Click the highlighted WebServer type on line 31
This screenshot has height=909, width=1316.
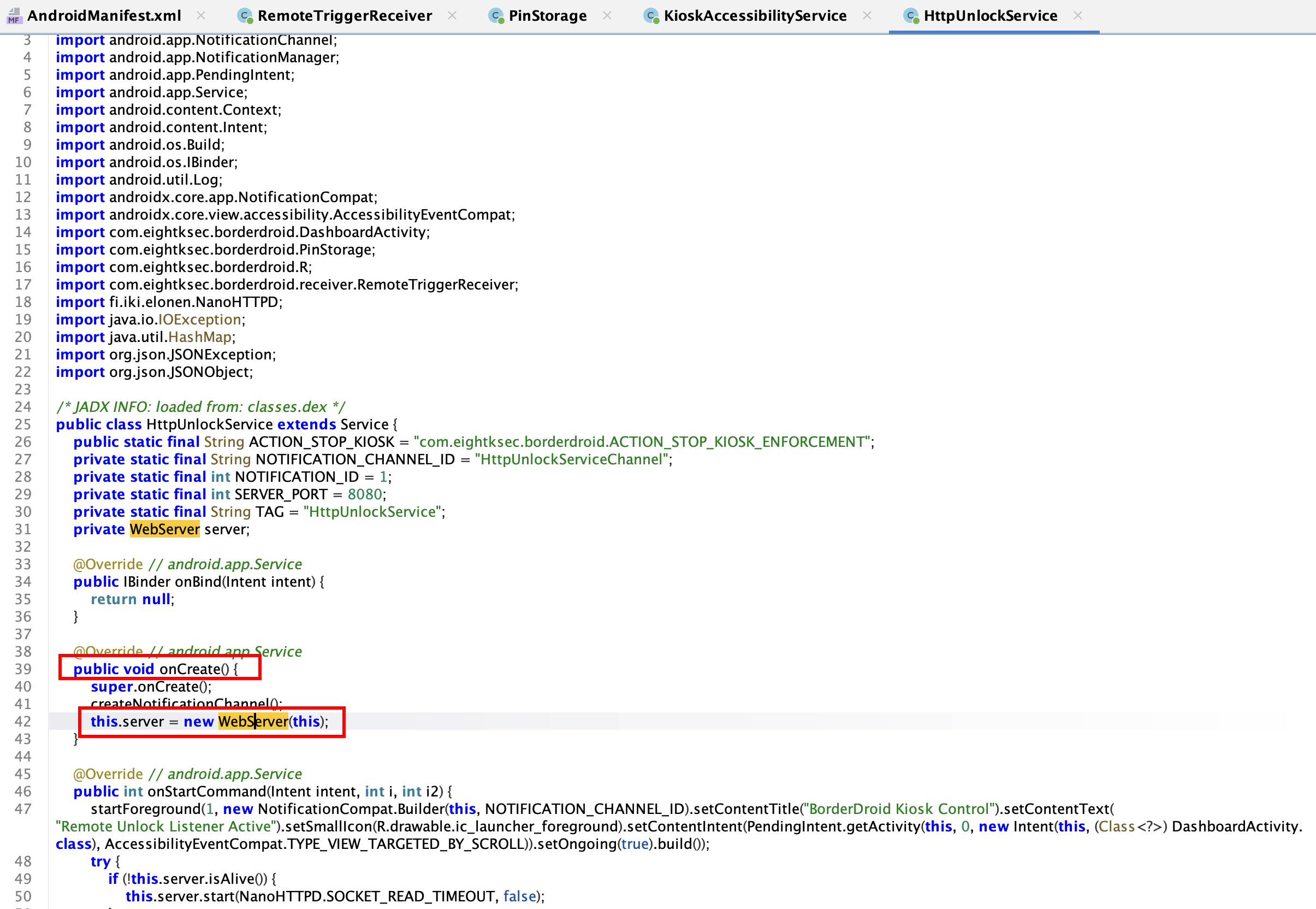click(x=164, y=529)
